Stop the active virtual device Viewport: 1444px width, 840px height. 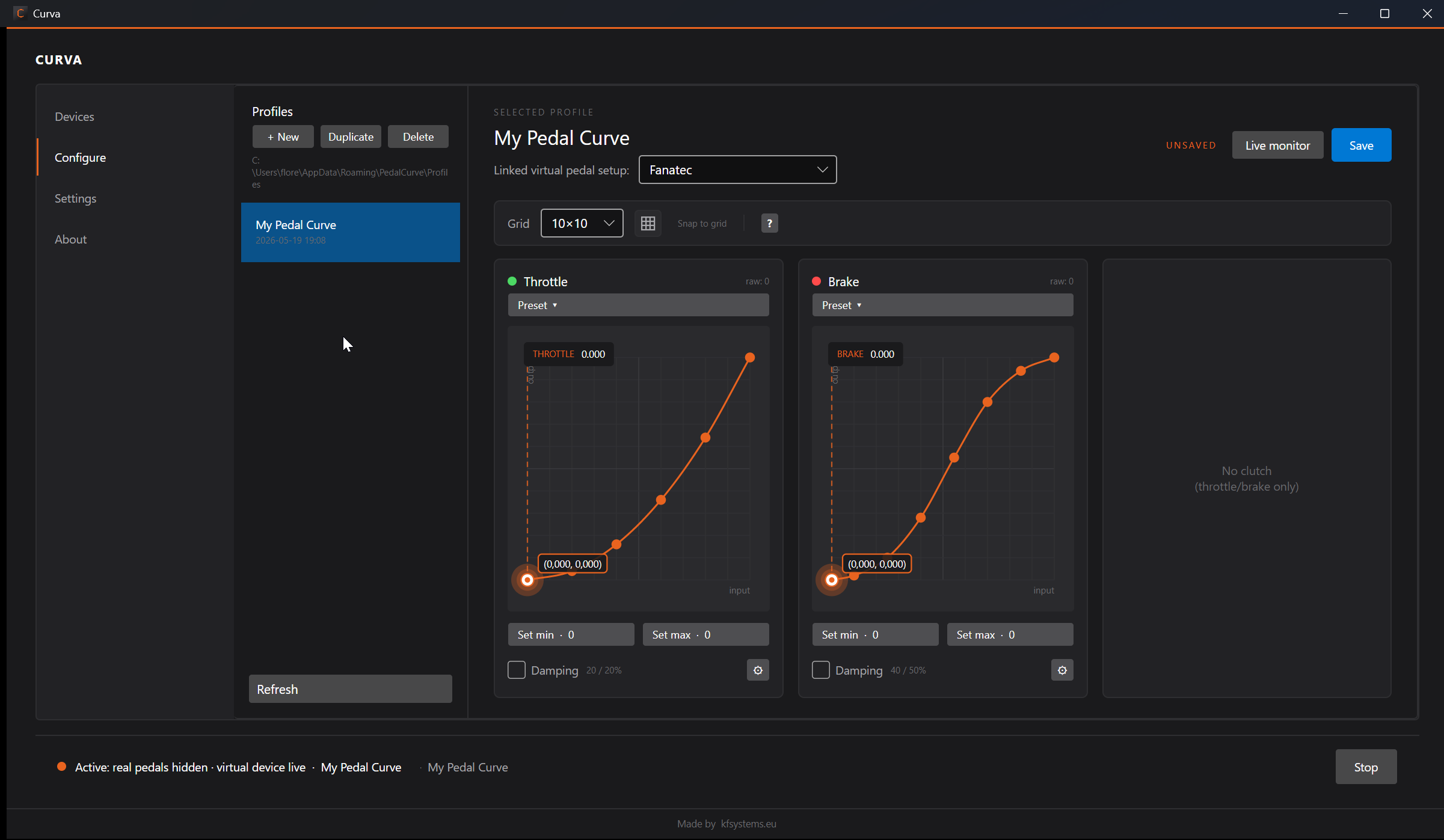(x=1366, y=767)
